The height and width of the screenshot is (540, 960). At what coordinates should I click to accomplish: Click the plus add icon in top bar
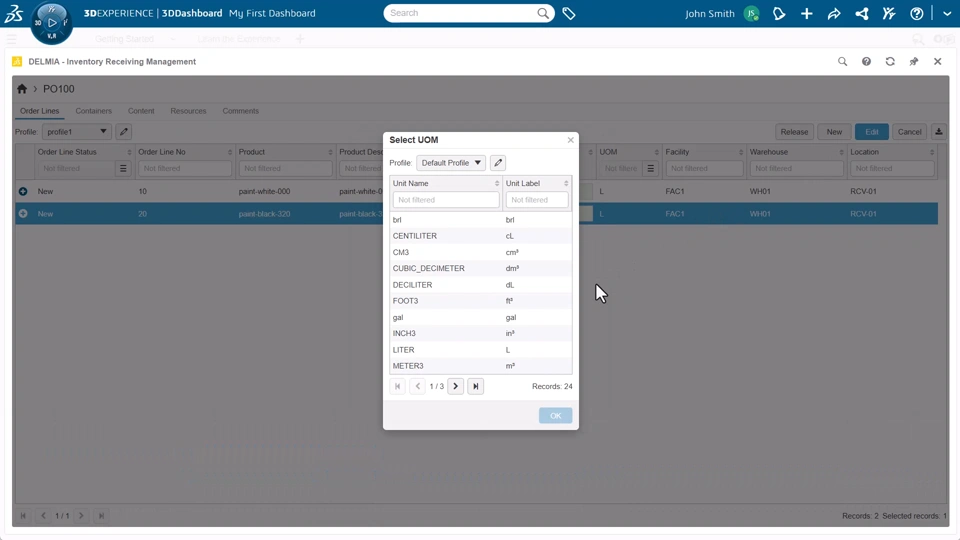(806, 13)
